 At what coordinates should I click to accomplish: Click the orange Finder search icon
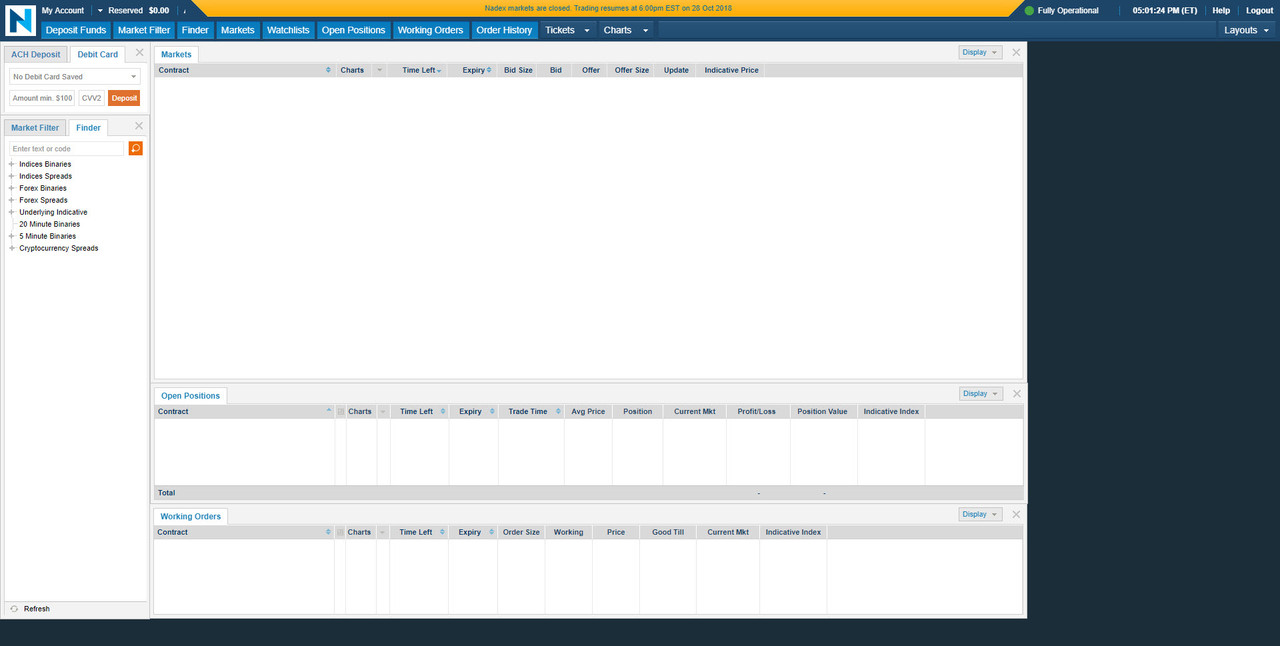[136, 149]
